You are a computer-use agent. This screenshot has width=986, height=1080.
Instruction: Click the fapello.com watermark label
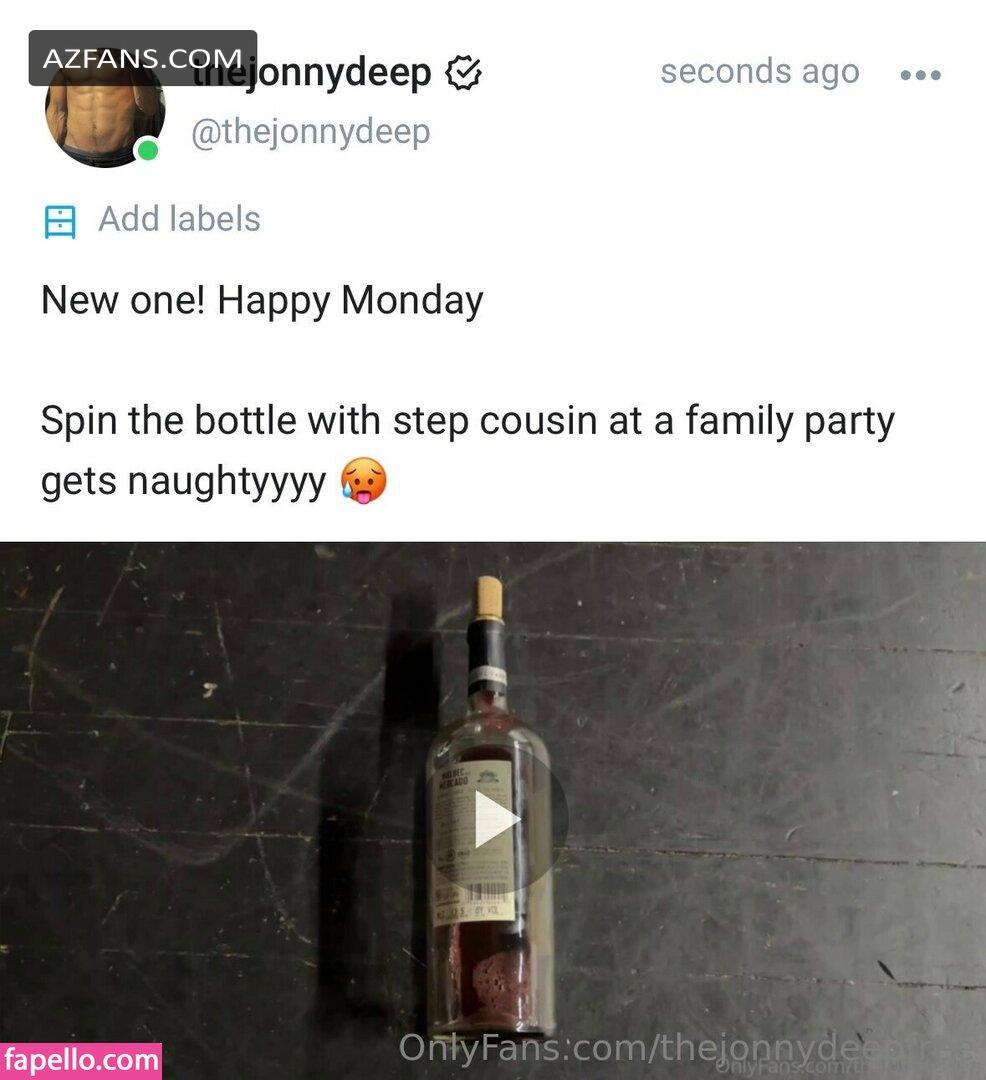[x=81, y=1061]
